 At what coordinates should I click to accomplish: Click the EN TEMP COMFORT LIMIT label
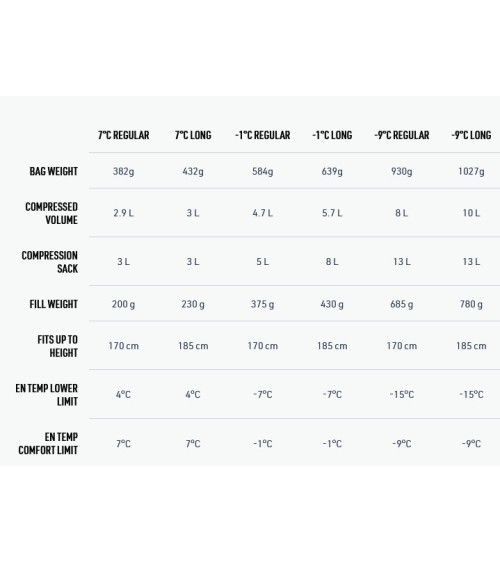(x=48, y=443)
